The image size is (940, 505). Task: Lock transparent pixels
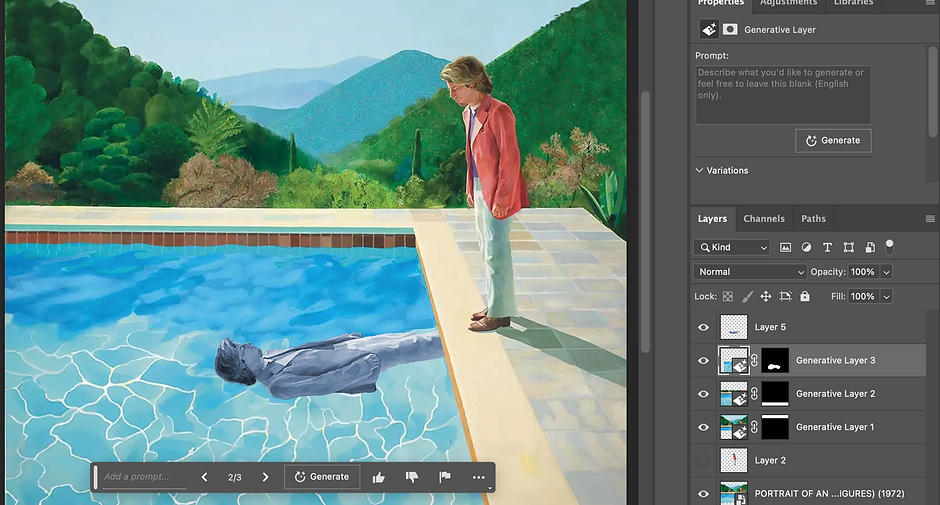(728, 296)
